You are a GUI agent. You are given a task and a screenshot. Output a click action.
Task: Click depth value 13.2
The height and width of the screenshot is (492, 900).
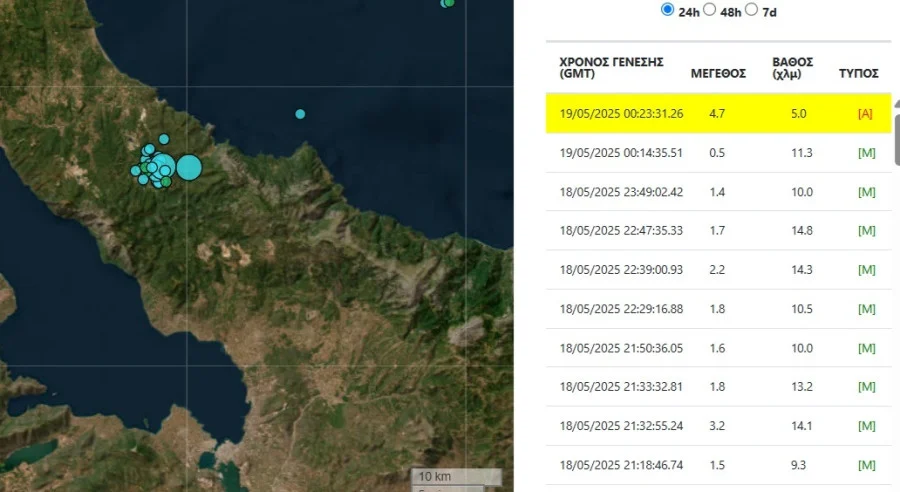point(802,387)
